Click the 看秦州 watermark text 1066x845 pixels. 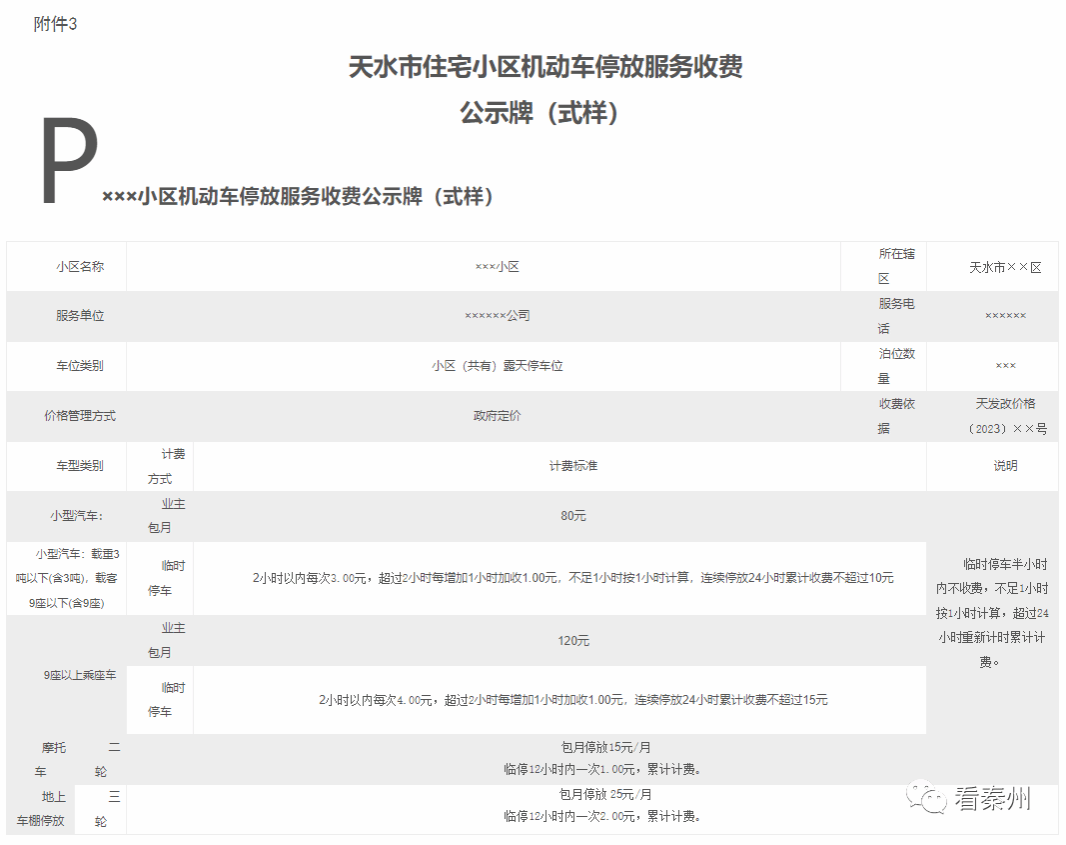click(992, 798)
